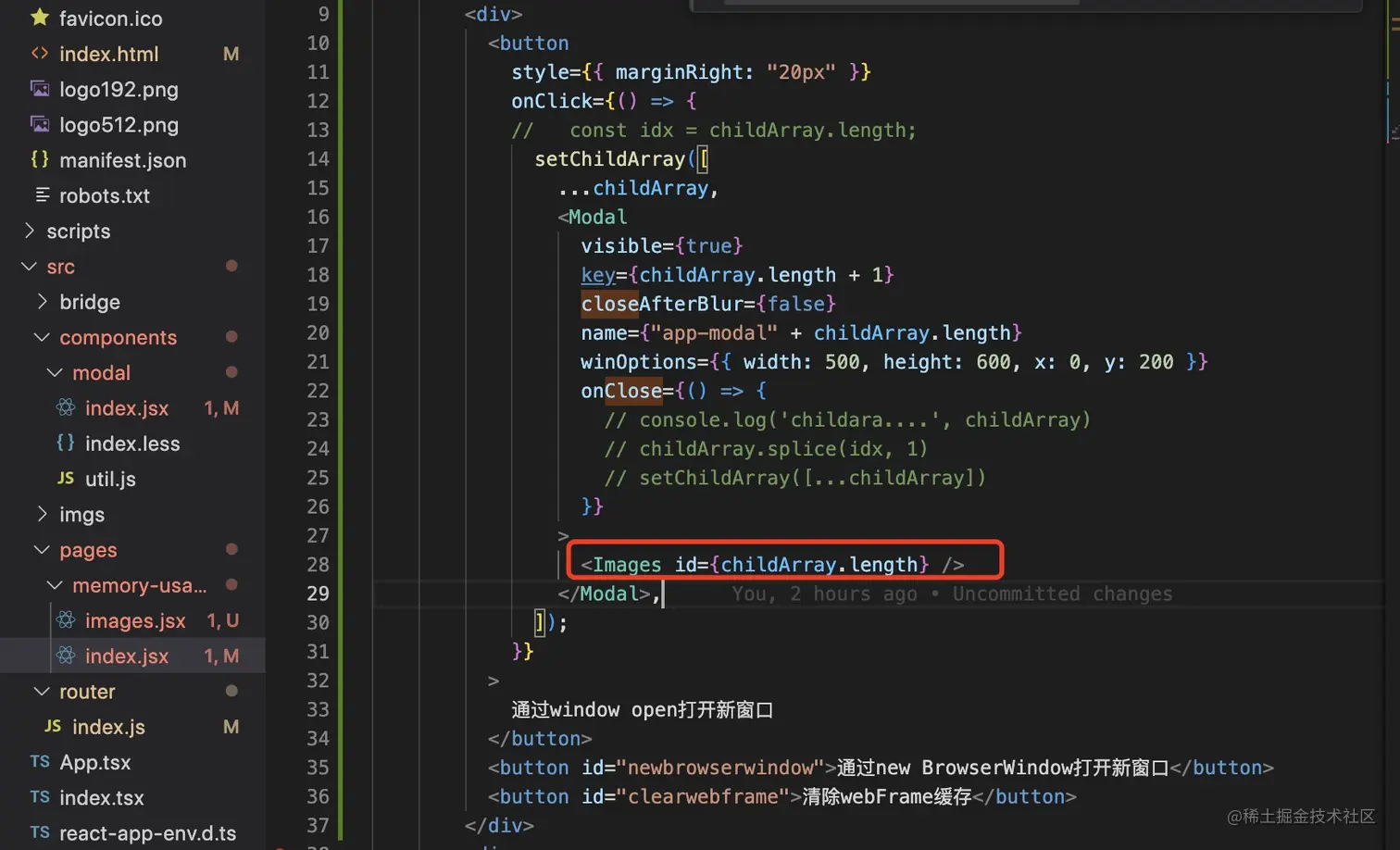Click the TS icon beside App.tsx
The height and width of the screenshot is (850, 1400).
click(40, 761)
